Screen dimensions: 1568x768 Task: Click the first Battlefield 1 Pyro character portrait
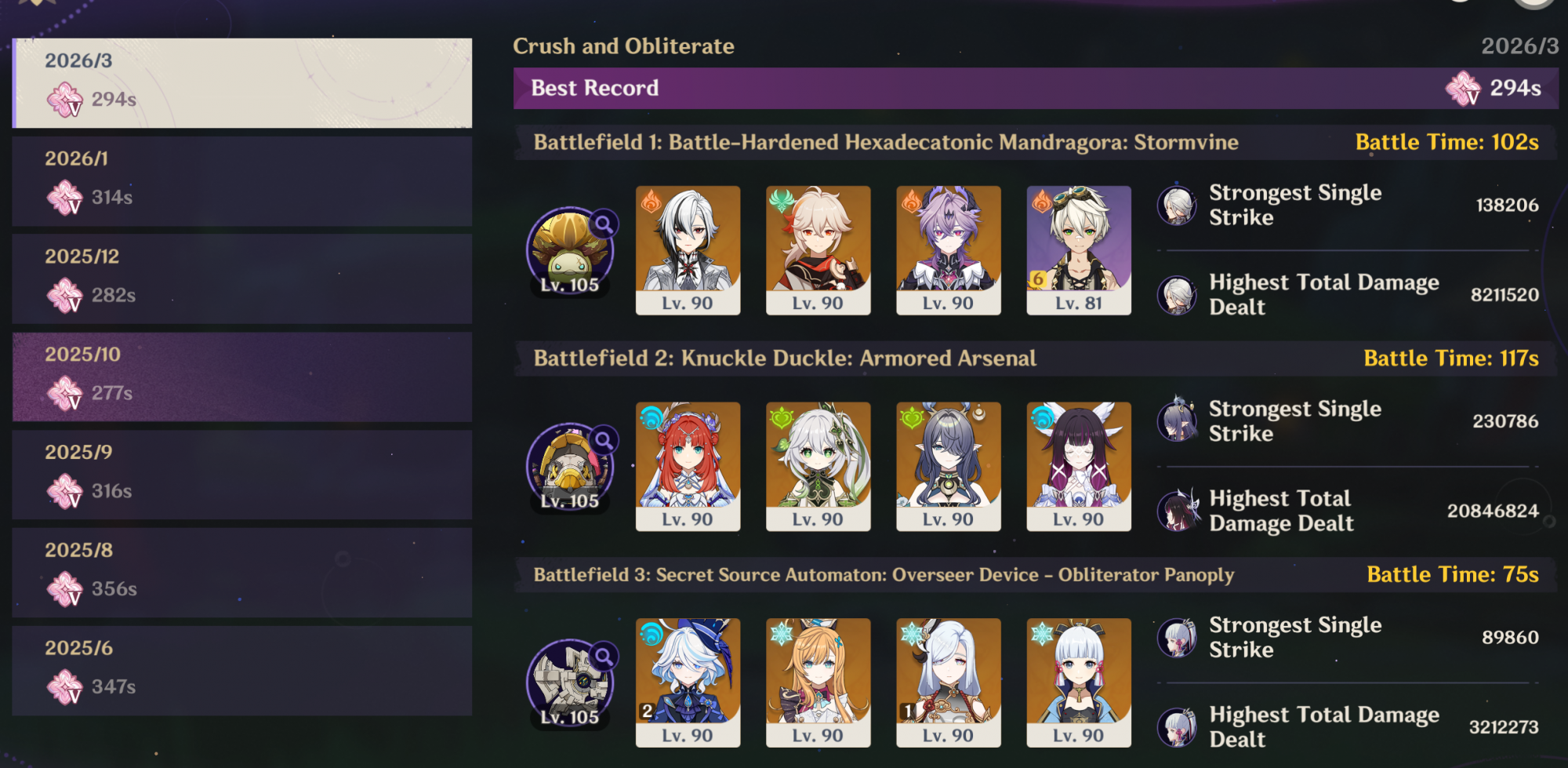(688, 250)
